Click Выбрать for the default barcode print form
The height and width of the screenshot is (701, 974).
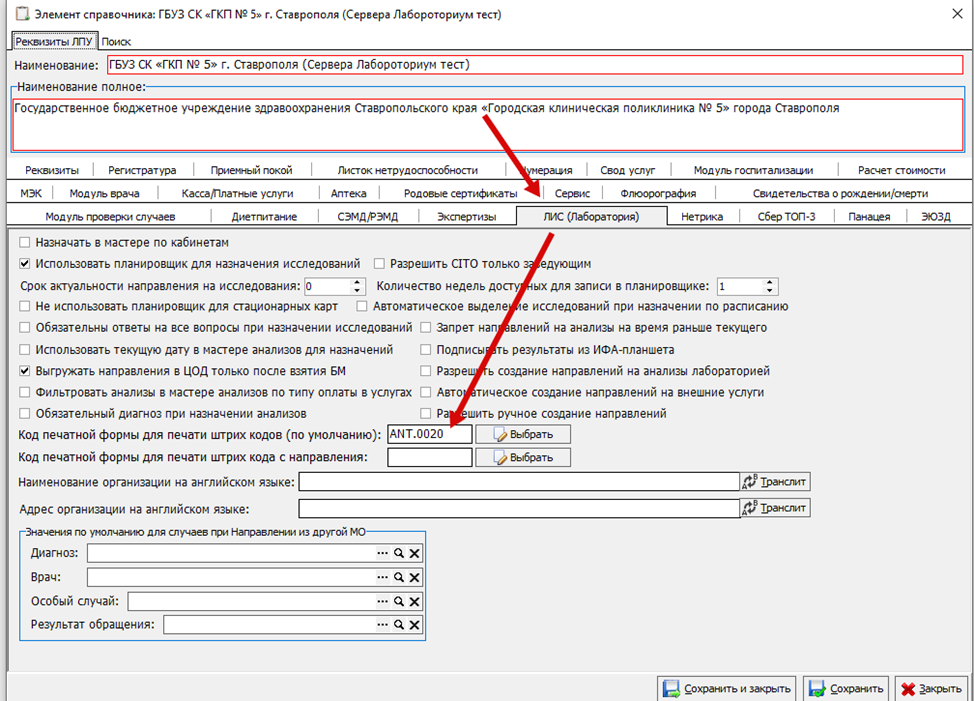coord(523,434)
